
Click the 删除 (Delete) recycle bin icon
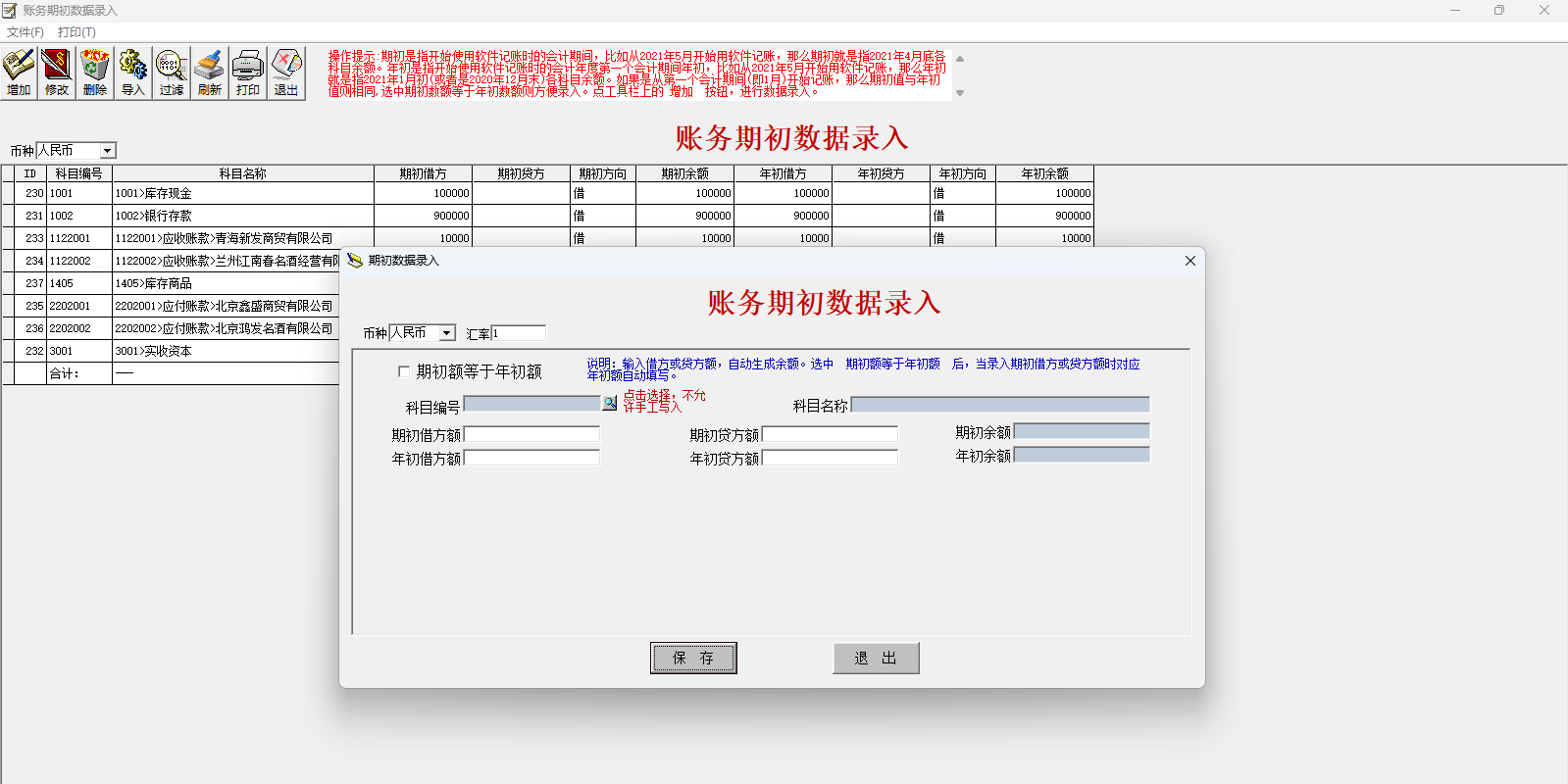(x=95, y=73)
